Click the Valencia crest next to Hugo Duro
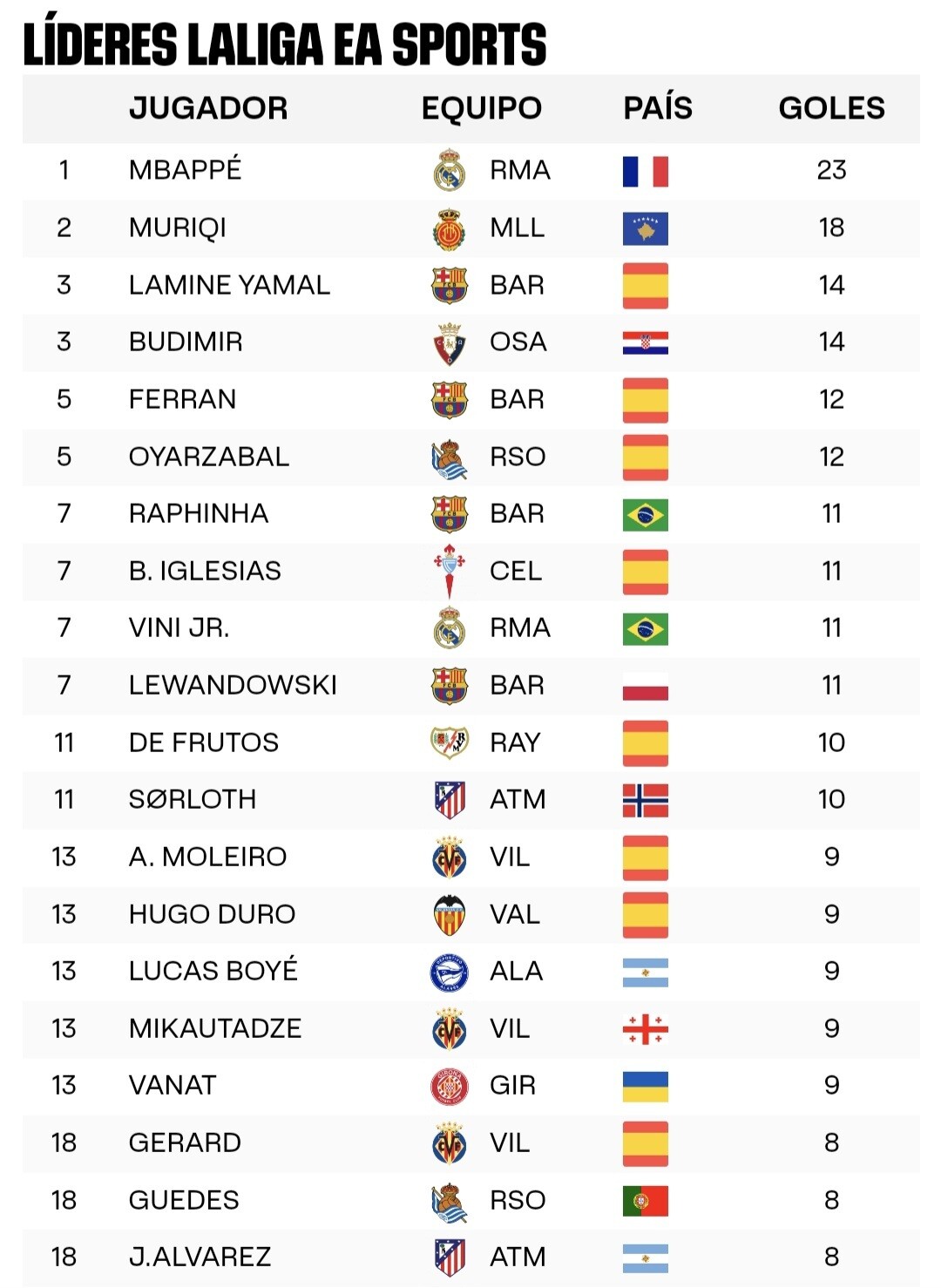Screen dimensions: 941x1288 pyautogui.click(x=450, y=914)
